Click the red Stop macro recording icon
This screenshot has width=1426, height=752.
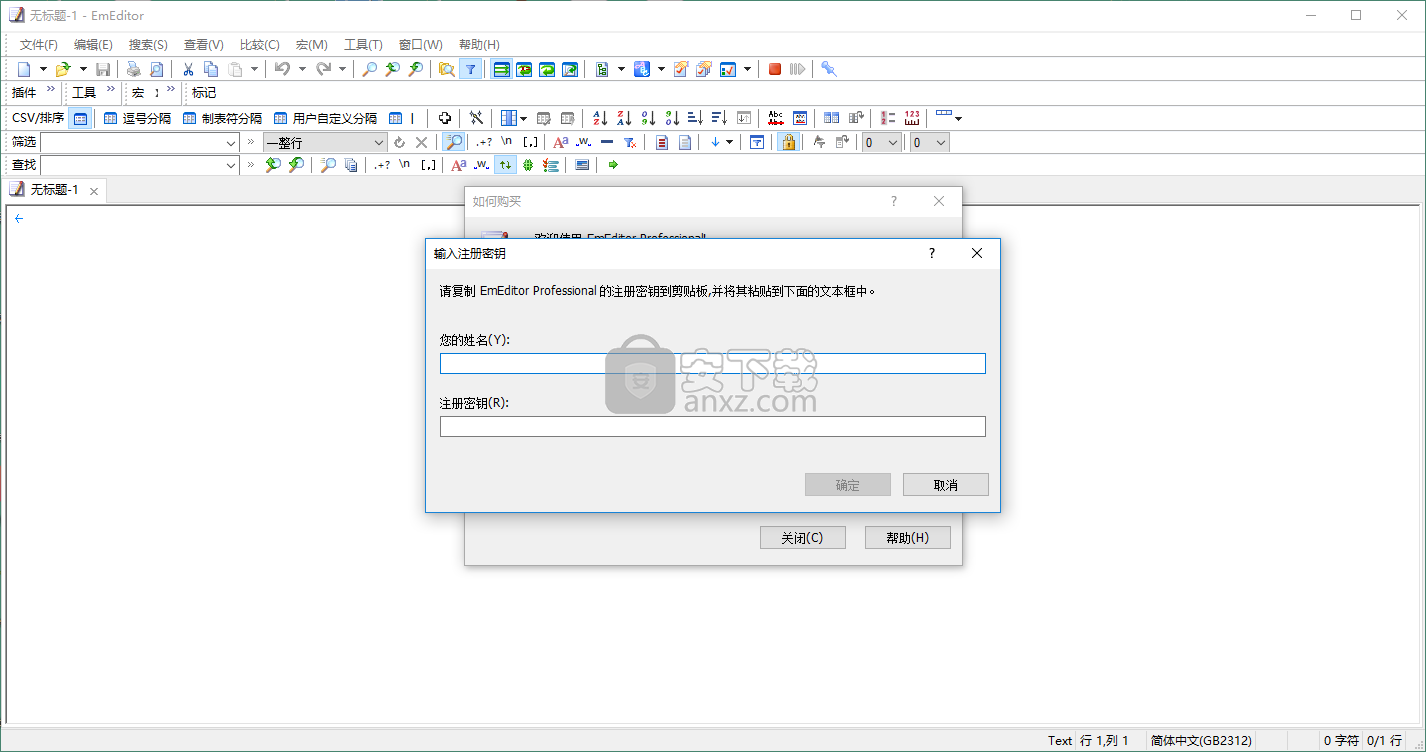pos(775,69)
